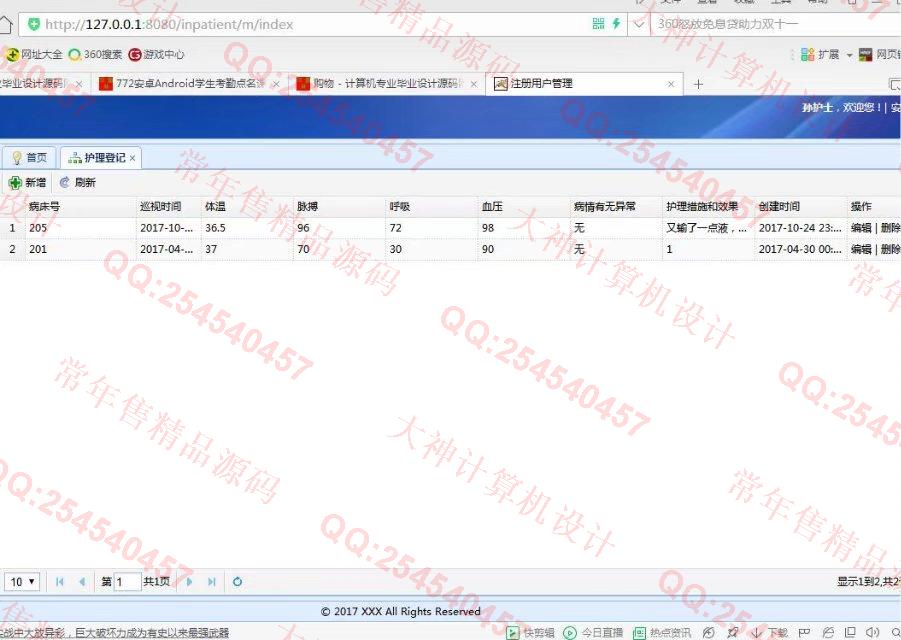
Task: Focus the 360 search box
Action: pos(776,24)
